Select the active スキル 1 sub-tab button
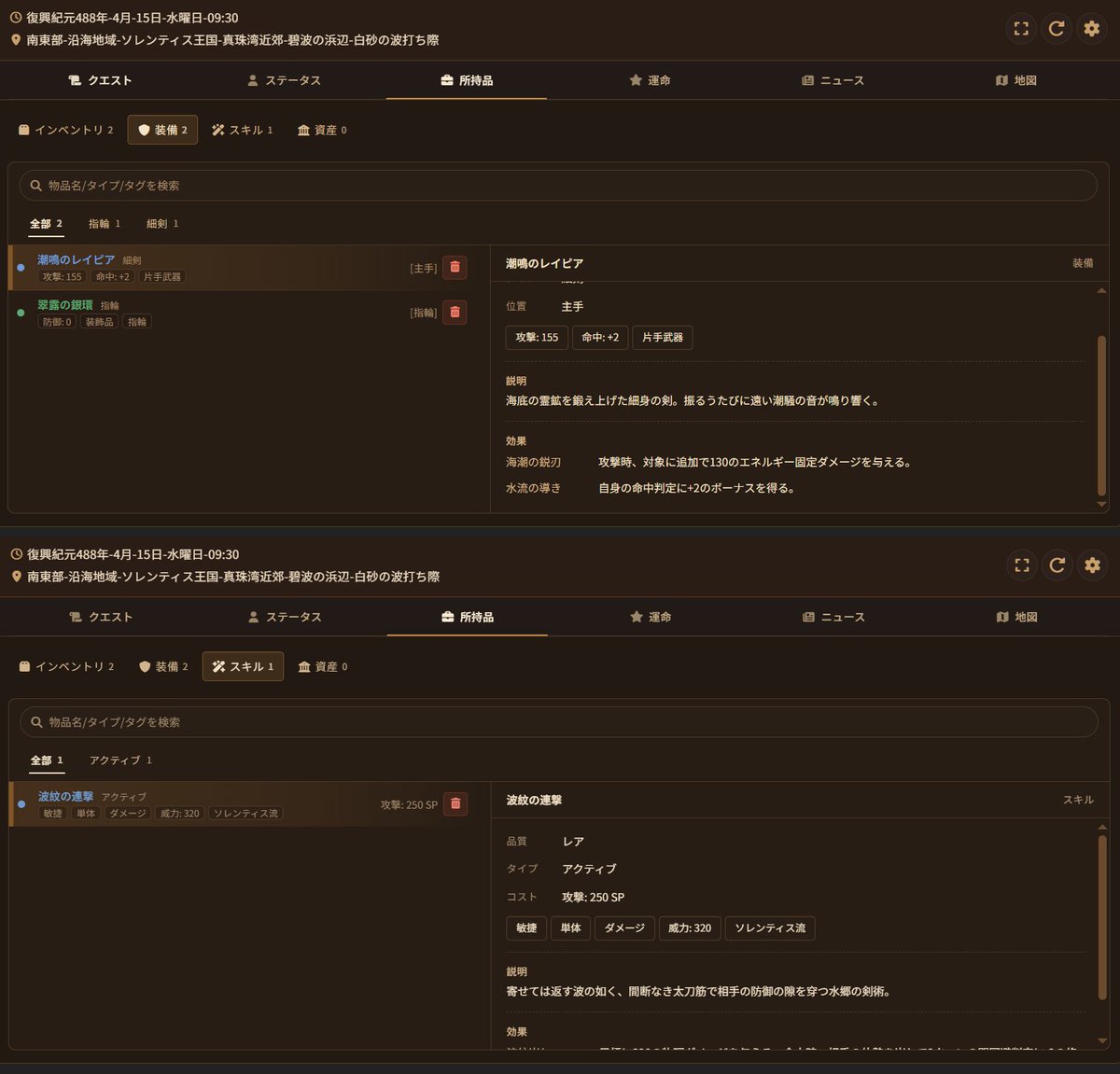The image size is (1120, 1074). 243,666
